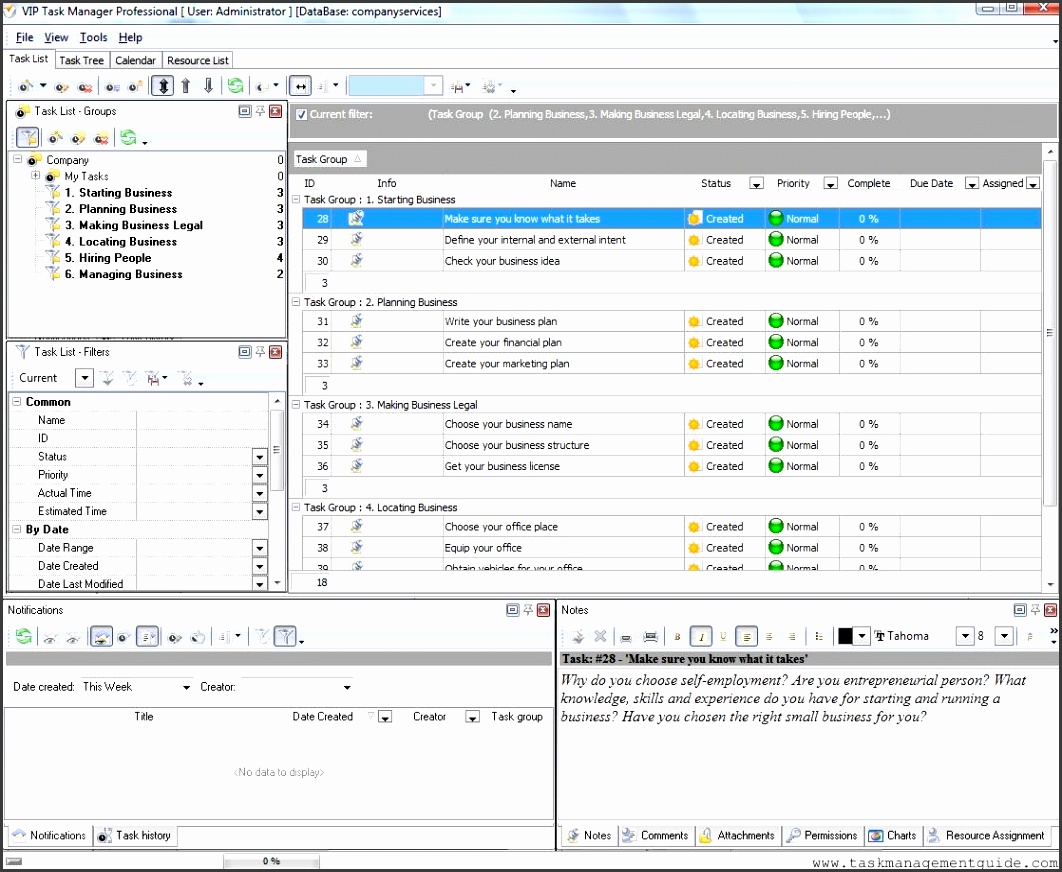Click the delete (X) icon in Notes toolbar
This screenshot has height=872, width=1062.
pos(599,636)
